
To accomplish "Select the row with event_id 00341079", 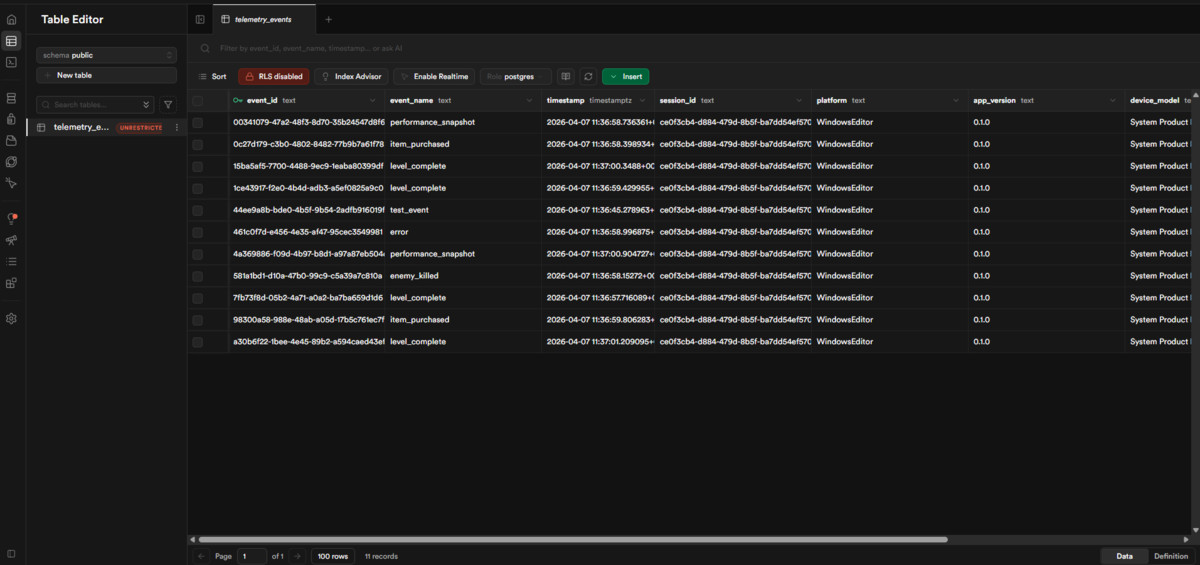I will click(x=198, y=122).
